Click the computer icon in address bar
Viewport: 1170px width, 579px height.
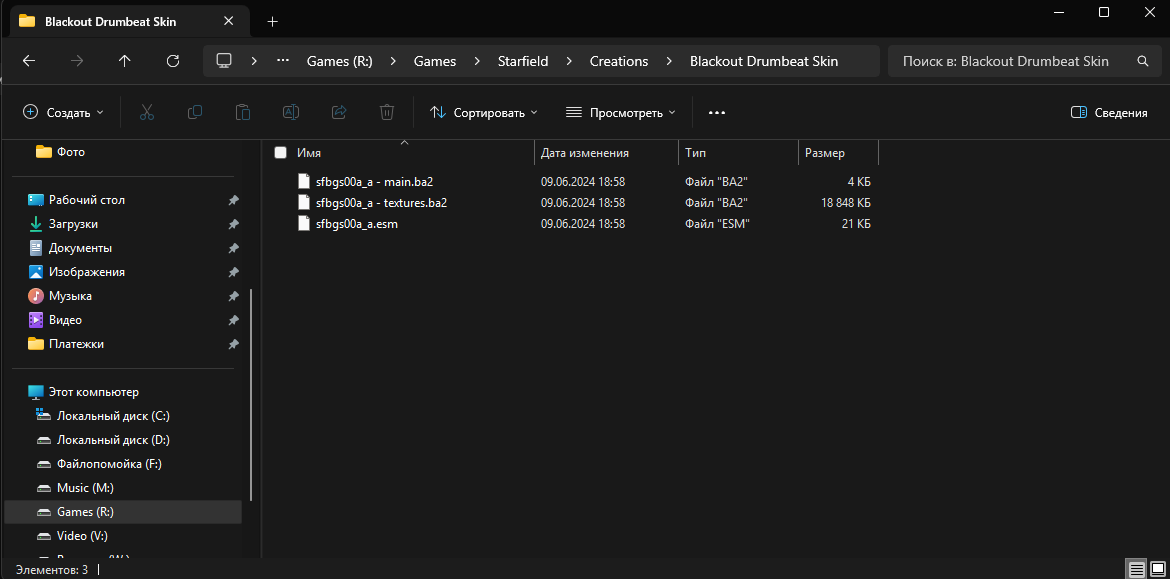click(223, 61)
